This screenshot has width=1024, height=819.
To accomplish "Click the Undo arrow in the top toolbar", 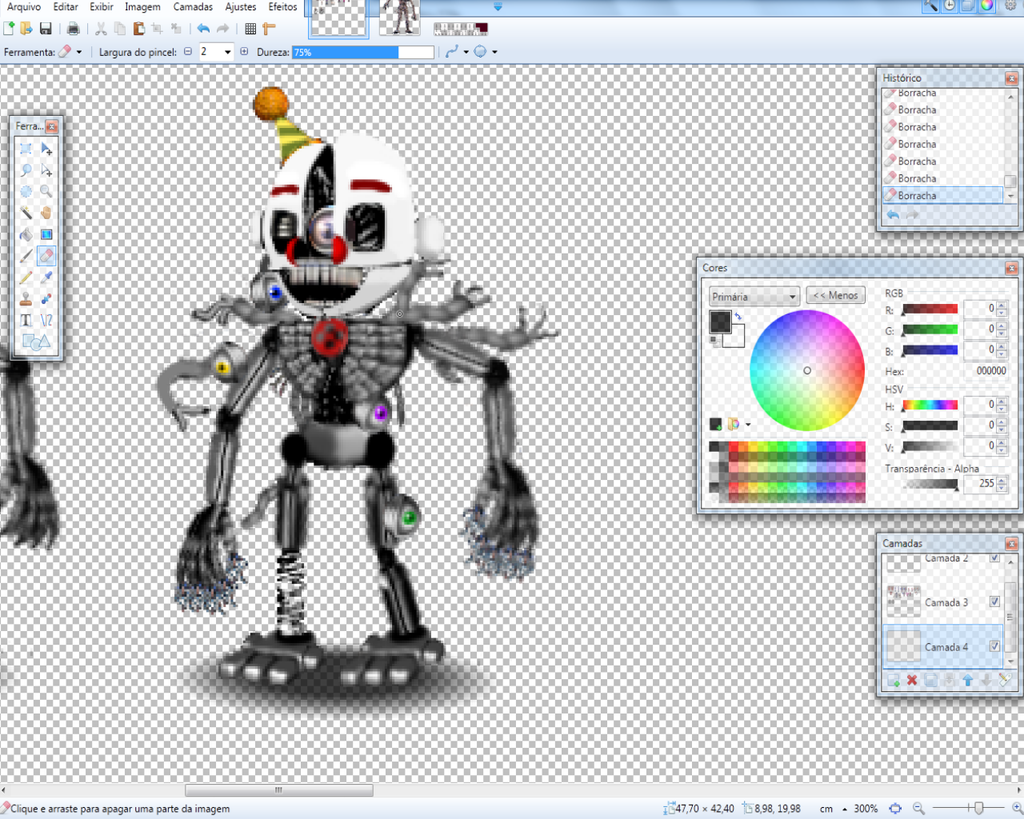I will [204, 28].
